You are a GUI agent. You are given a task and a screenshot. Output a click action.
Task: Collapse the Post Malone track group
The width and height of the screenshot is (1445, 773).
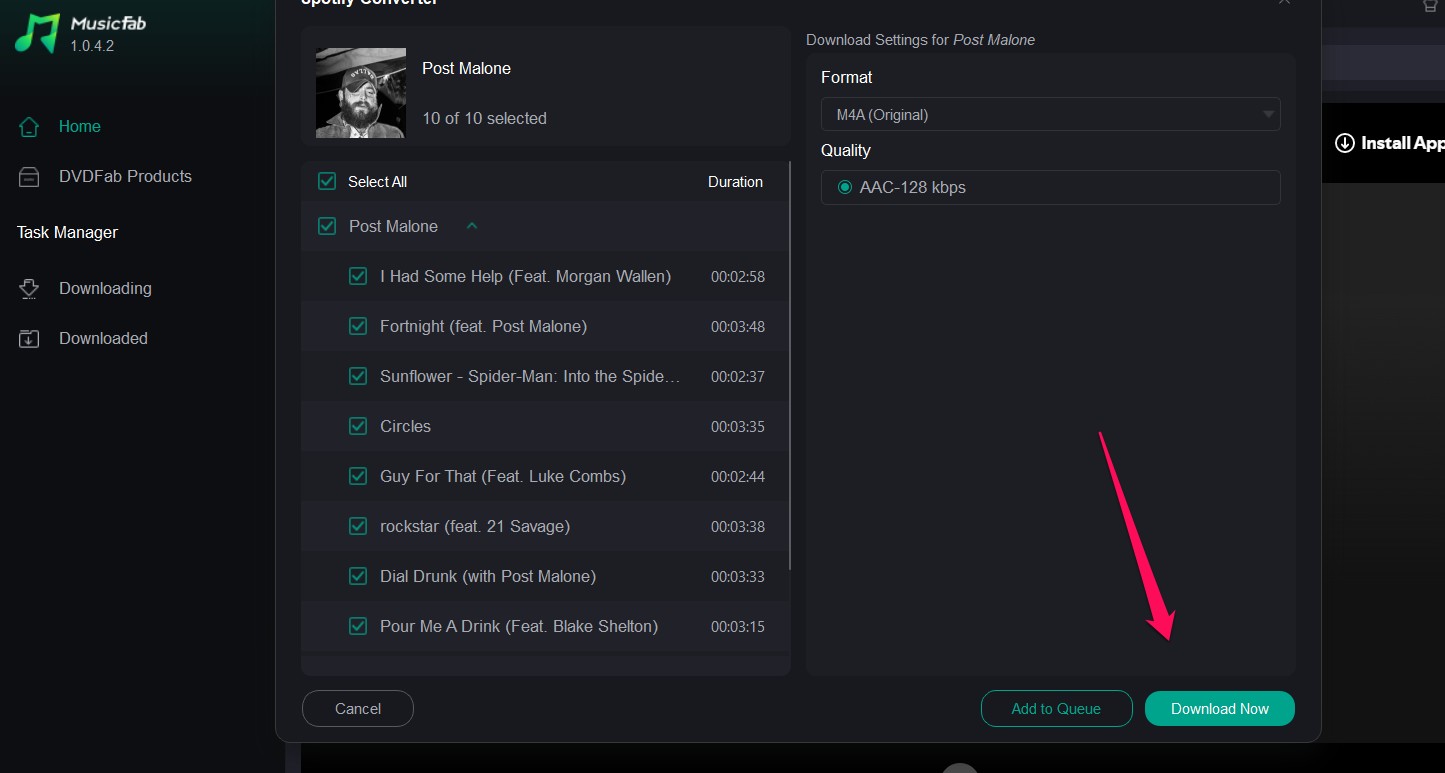click(x=472, y=226)
